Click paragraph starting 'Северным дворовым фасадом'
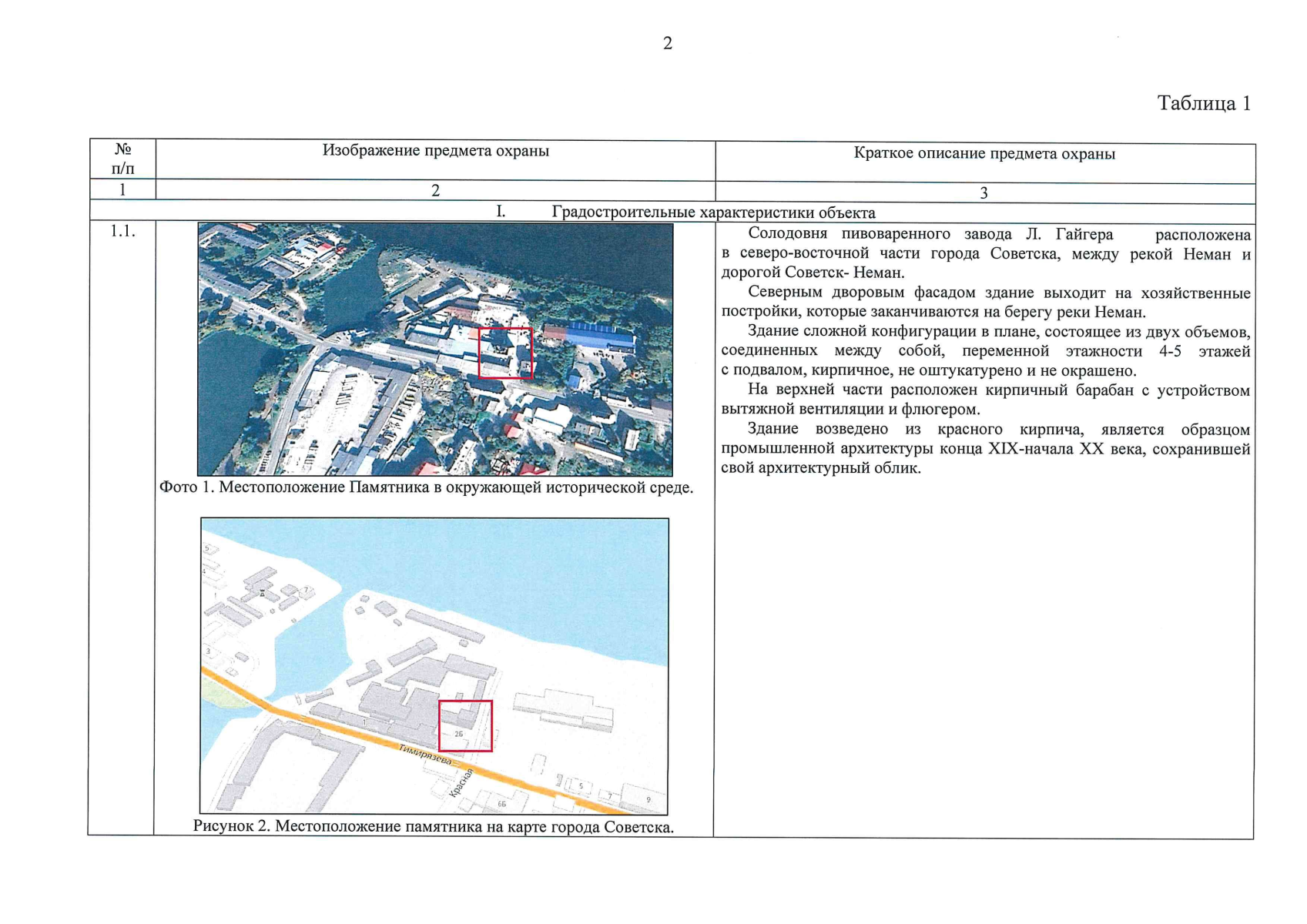Screen dimensions: 1307x924 click(986, 302)
